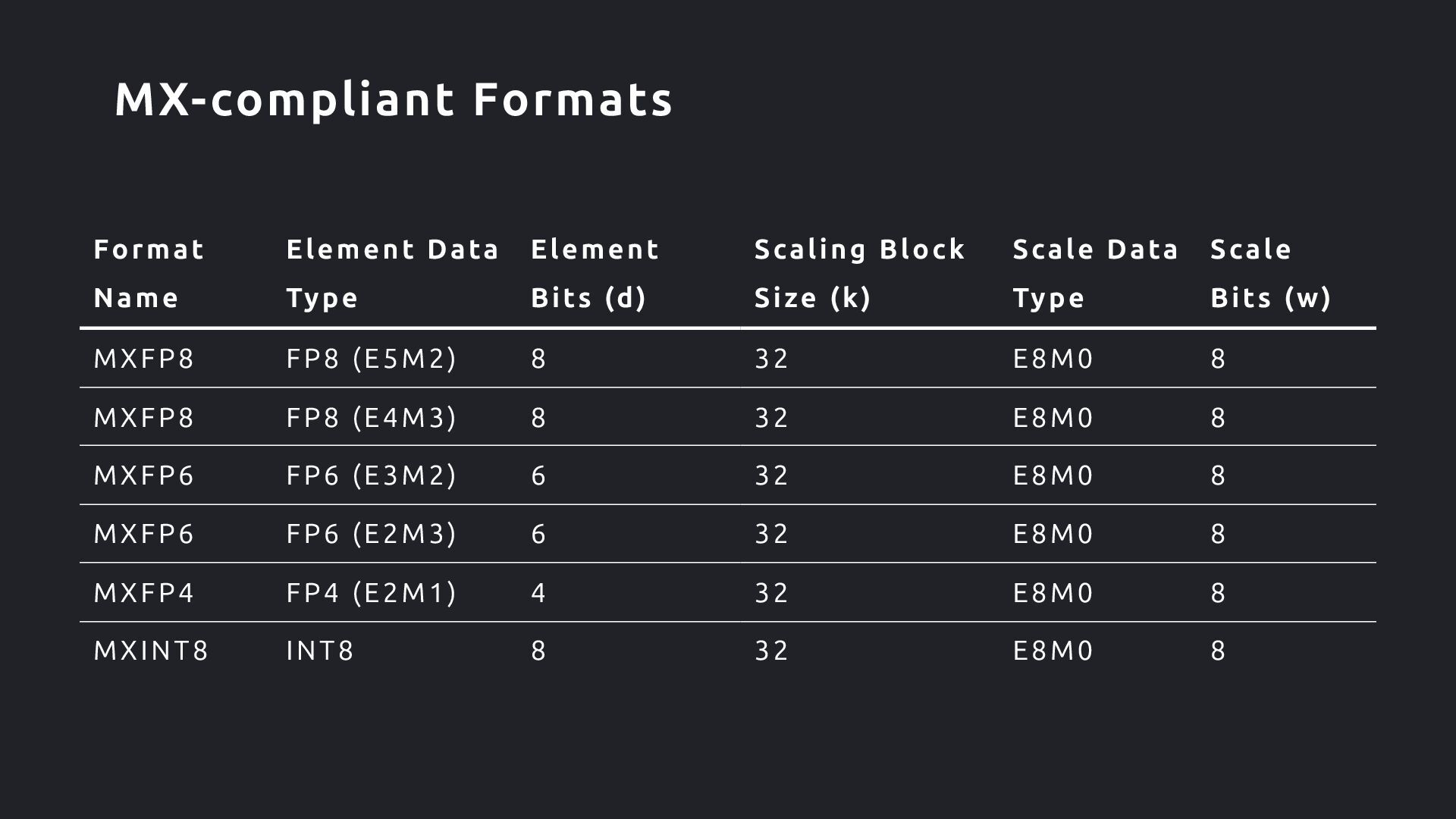Click the MXINT8 format name cell
This screenshot has height=819, width=1456.
tap(151, 651)
